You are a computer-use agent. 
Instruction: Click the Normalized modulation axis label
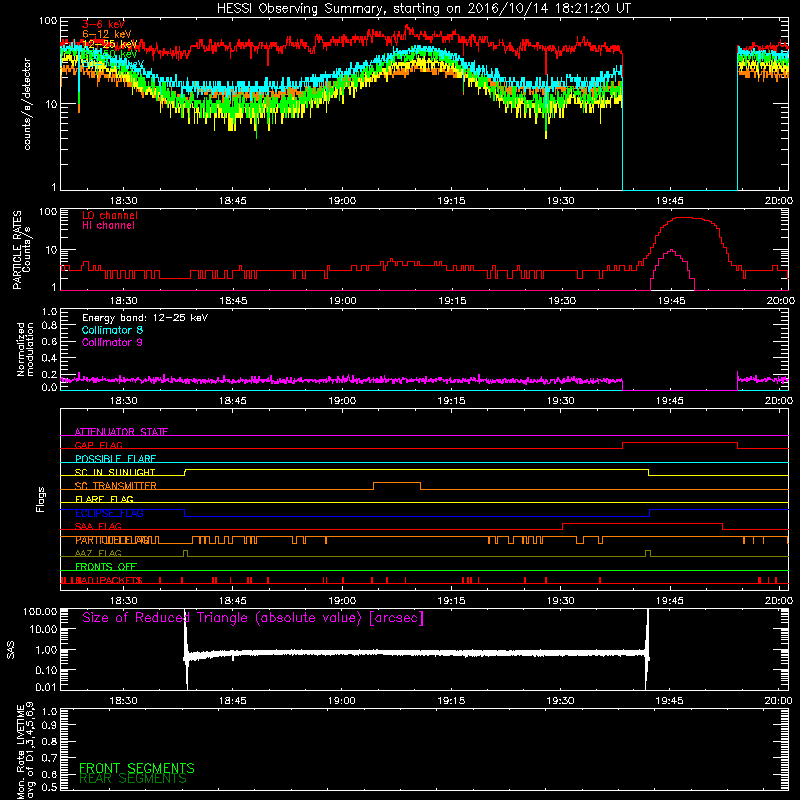click(x=24, y=349)
